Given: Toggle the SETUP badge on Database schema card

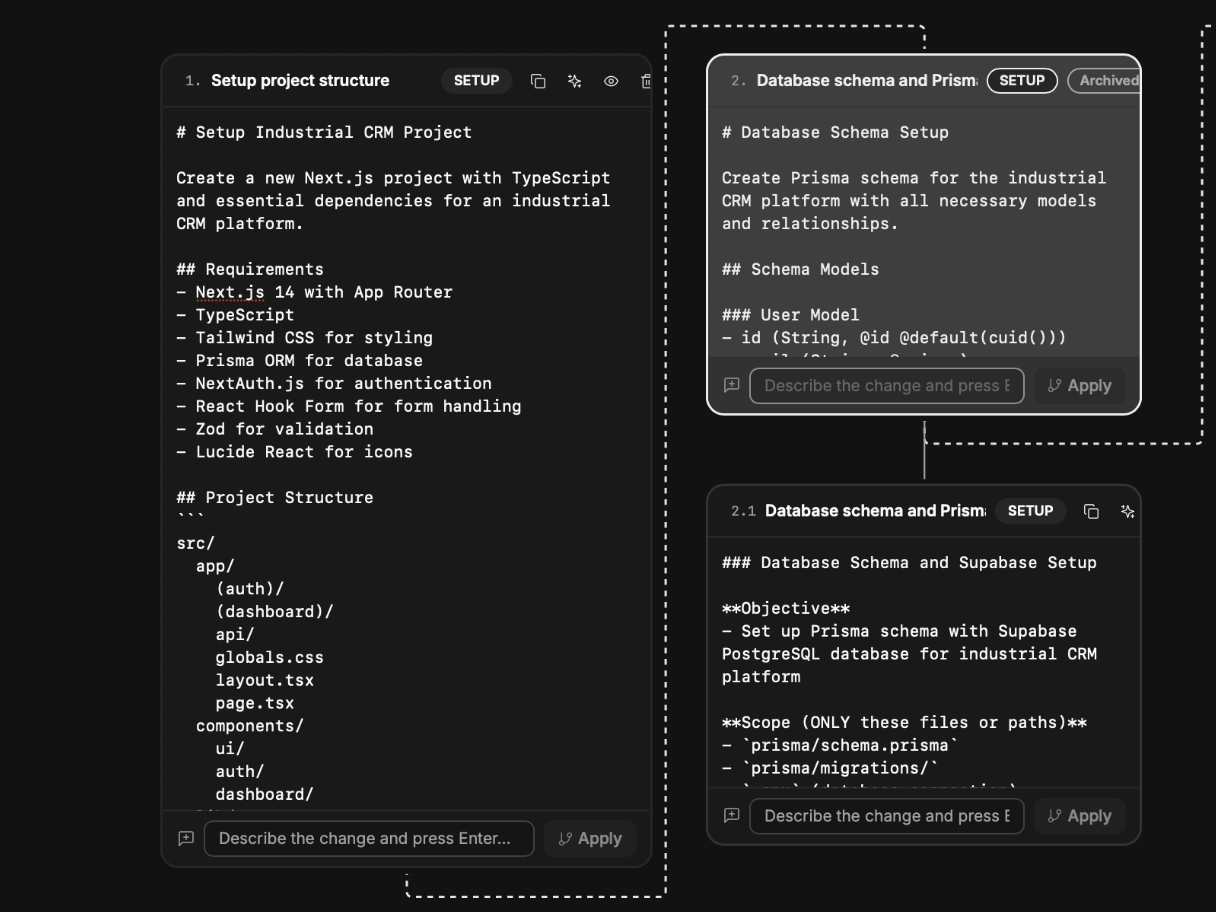Looking at the screenshot, I should (x=1022, y=81).
